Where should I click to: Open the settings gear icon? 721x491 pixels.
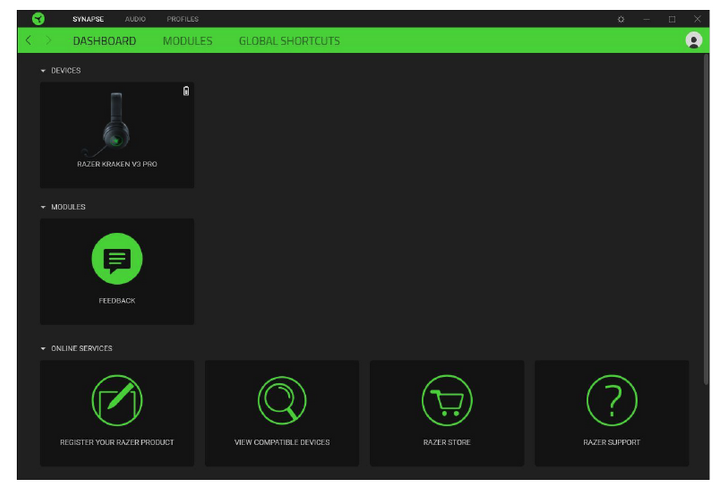coord(621,19)
